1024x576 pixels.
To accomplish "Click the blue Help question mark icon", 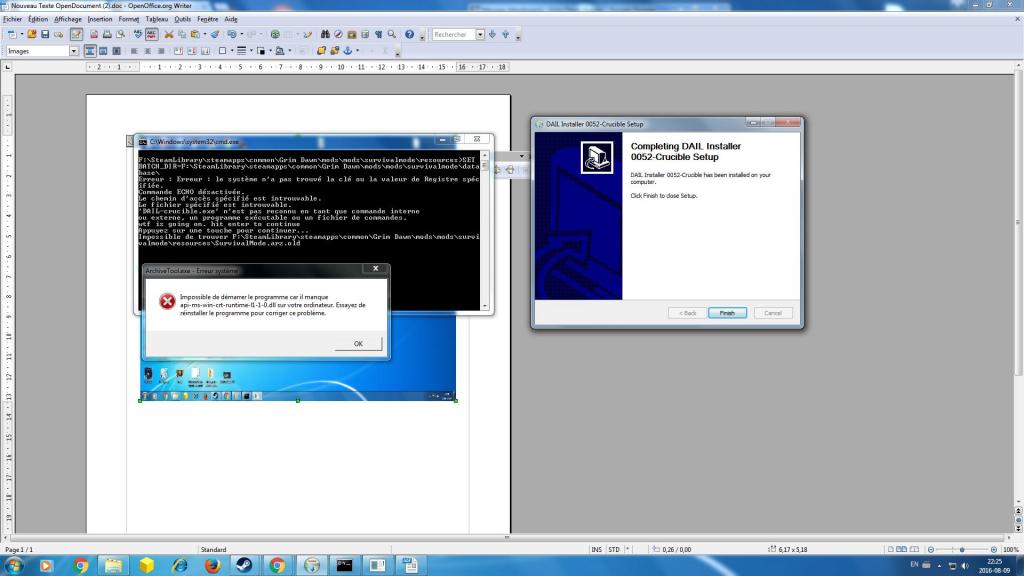I will (410, 34).
